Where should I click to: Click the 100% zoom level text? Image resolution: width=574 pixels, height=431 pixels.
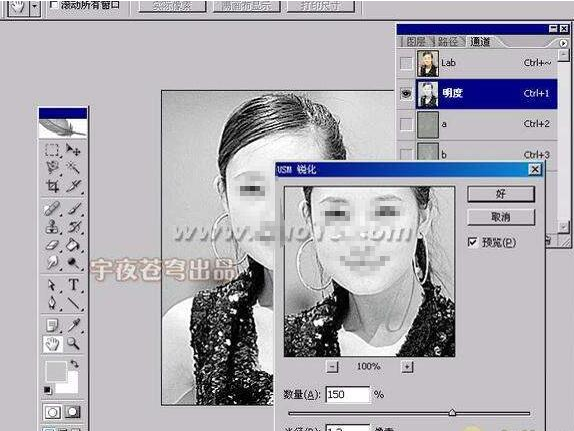pyautogui.click(x=369, y=366)
